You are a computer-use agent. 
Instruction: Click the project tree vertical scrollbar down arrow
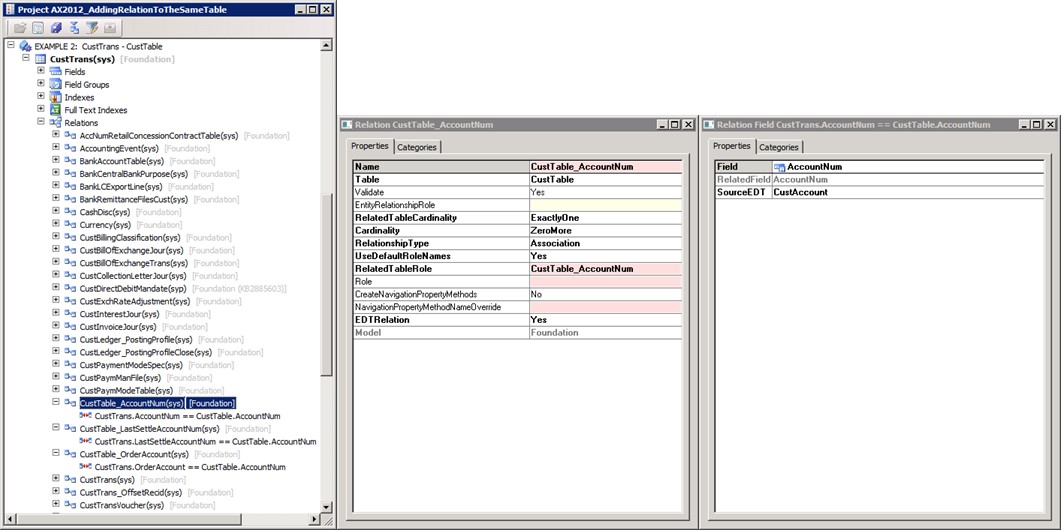tap(326, 507)
